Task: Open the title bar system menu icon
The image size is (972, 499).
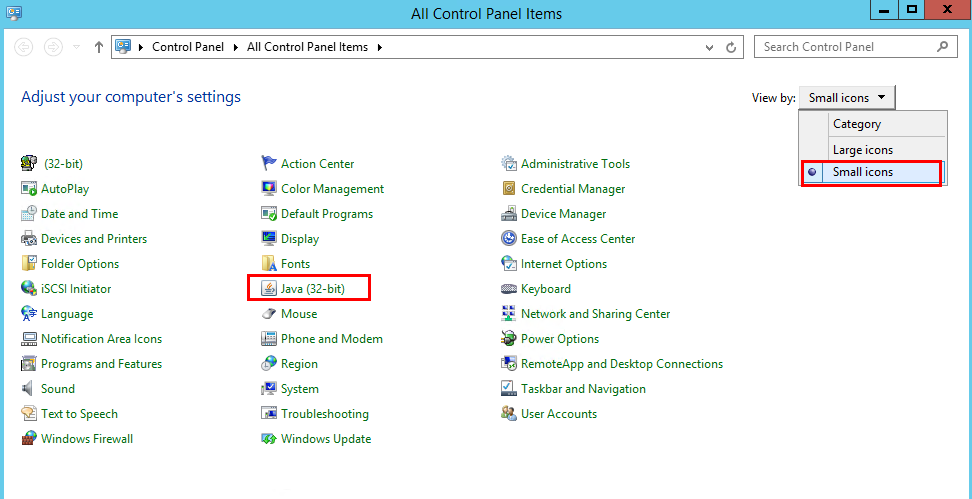Action: (x=14, y=12)
